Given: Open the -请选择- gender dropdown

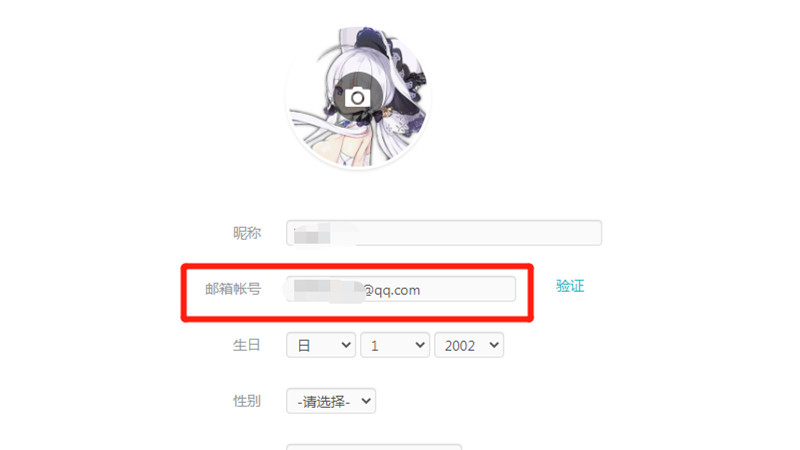Looking at the screenshot, I should pyautogui.click(x=331, y=401).
